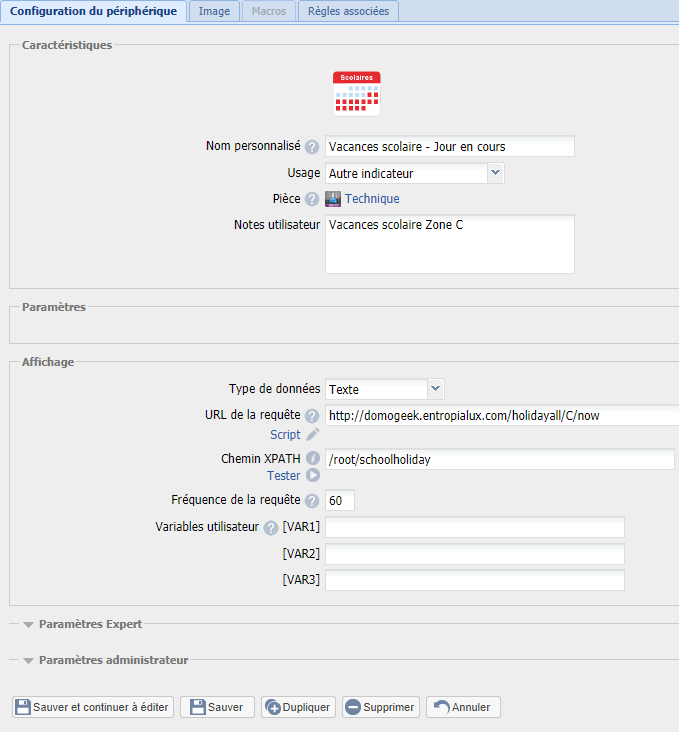This screenshot has height=734, width=679.
Task: Click Sauver et continuer à éditer button
Action: tap(93, 707)
